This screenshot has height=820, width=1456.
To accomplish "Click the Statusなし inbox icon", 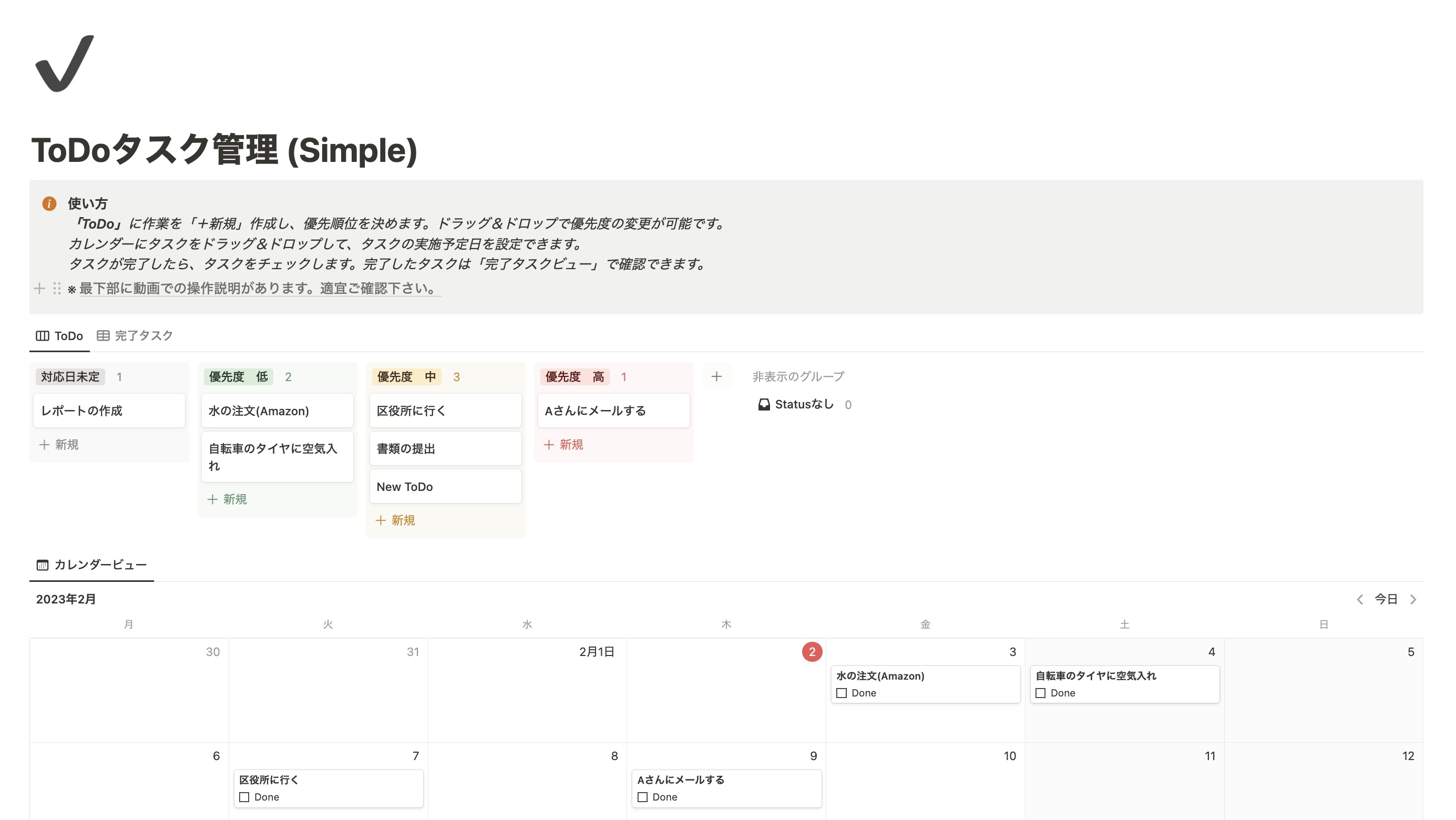I will pos(764,405).
